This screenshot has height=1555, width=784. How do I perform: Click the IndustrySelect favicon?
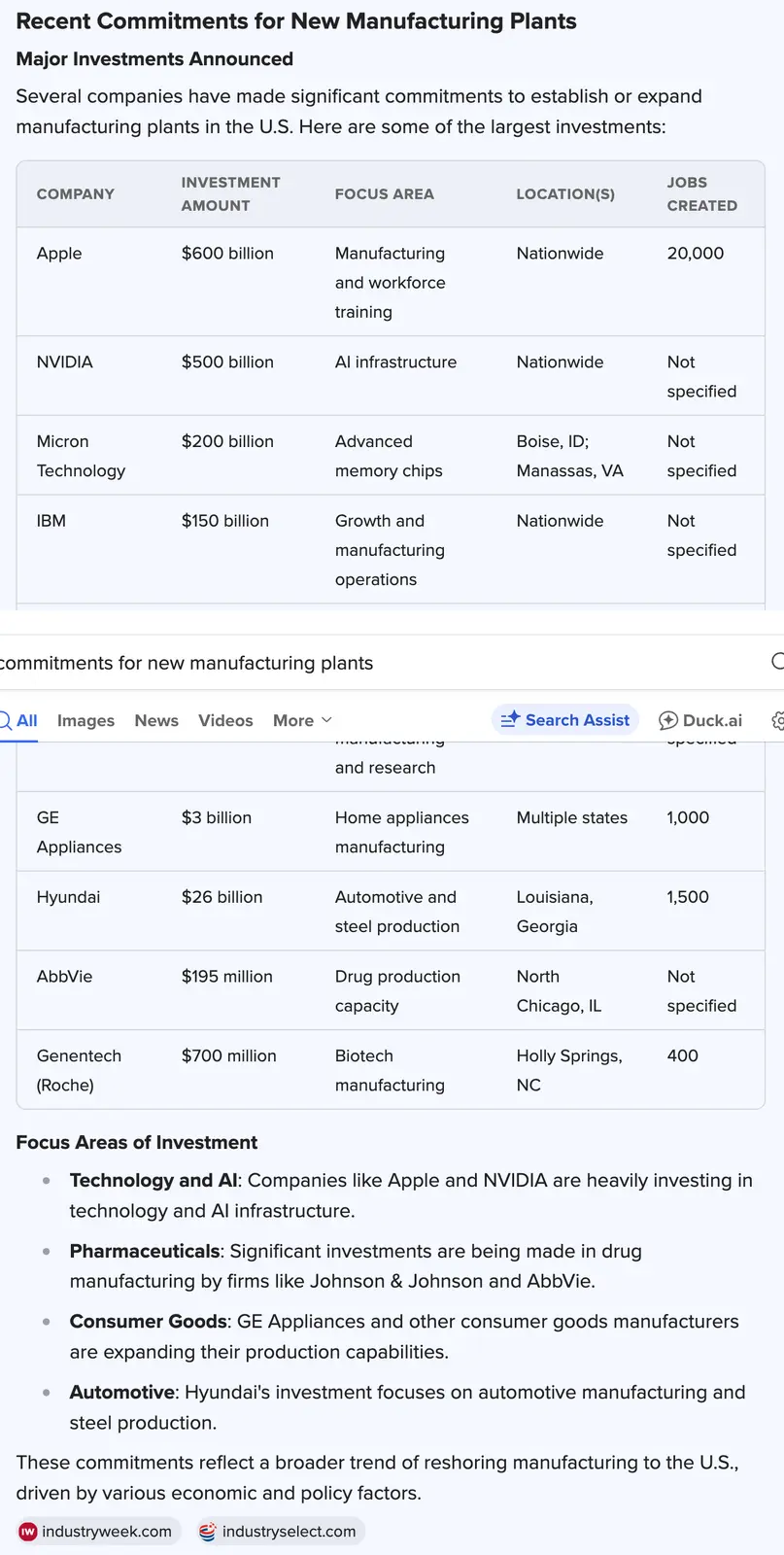point(207,1532)
